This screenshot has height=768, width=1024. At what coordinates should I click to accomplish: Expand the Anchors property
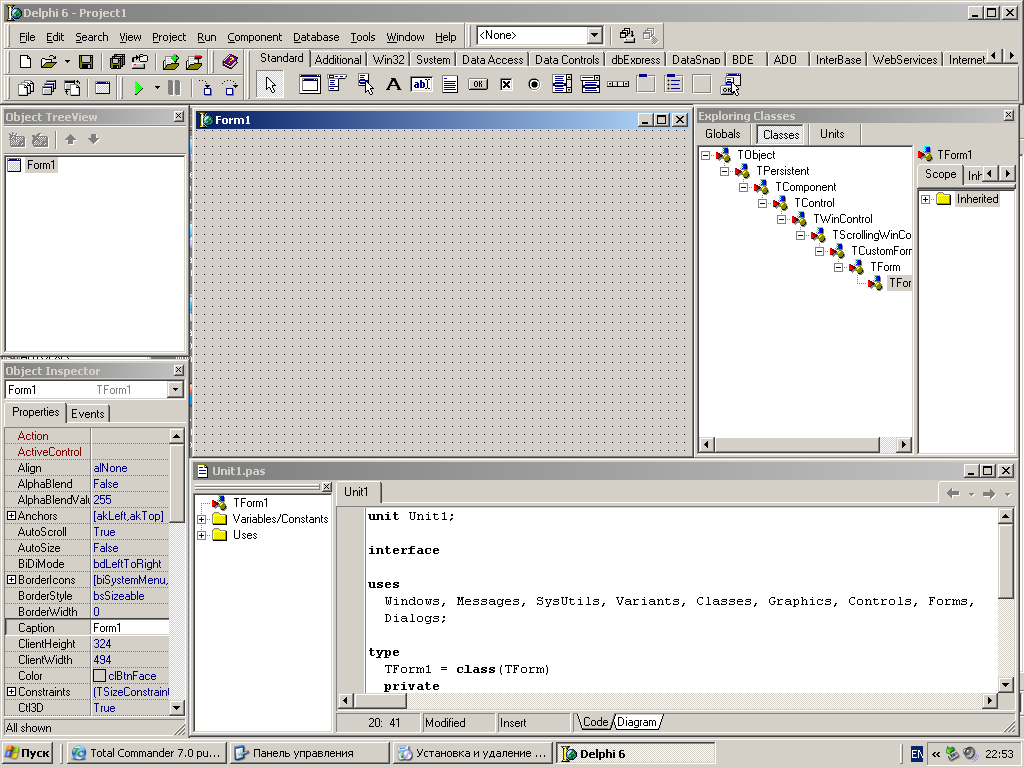click(11, 516)
